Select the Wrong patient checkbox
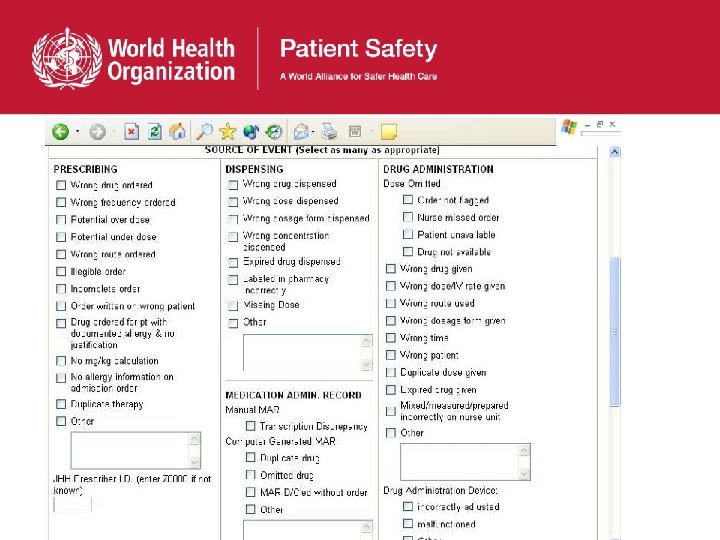720x540 pixels. (x=391, y=355)
